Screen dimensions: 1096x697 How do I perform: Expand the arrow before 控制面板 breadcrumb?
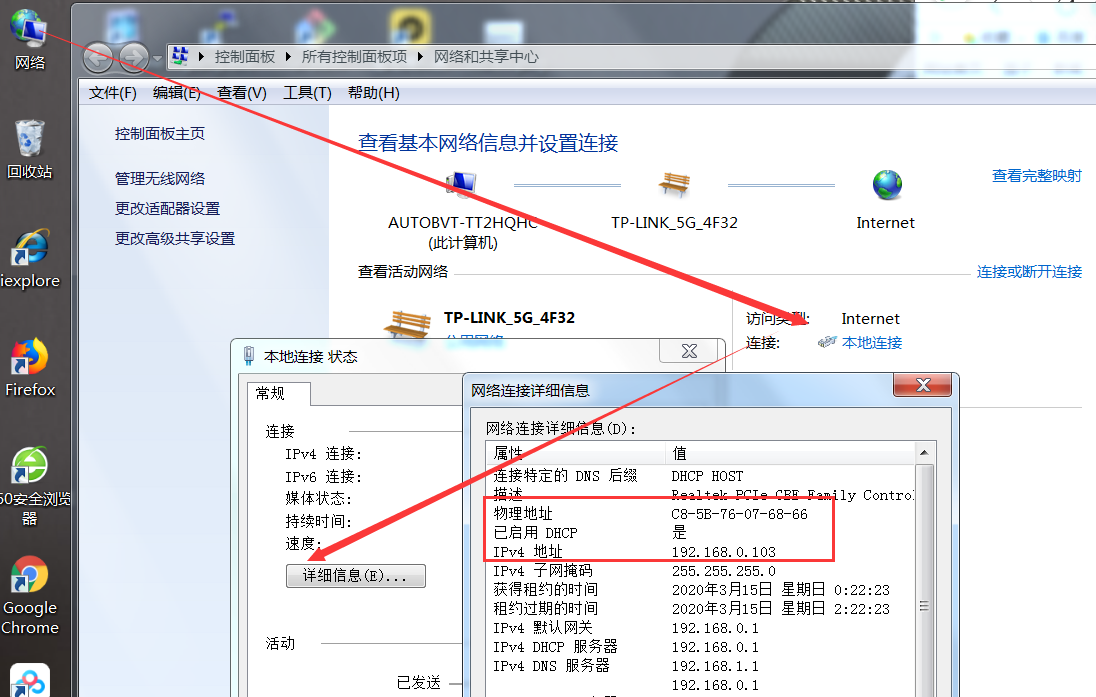pyautogui.click(x=201, y=57)
